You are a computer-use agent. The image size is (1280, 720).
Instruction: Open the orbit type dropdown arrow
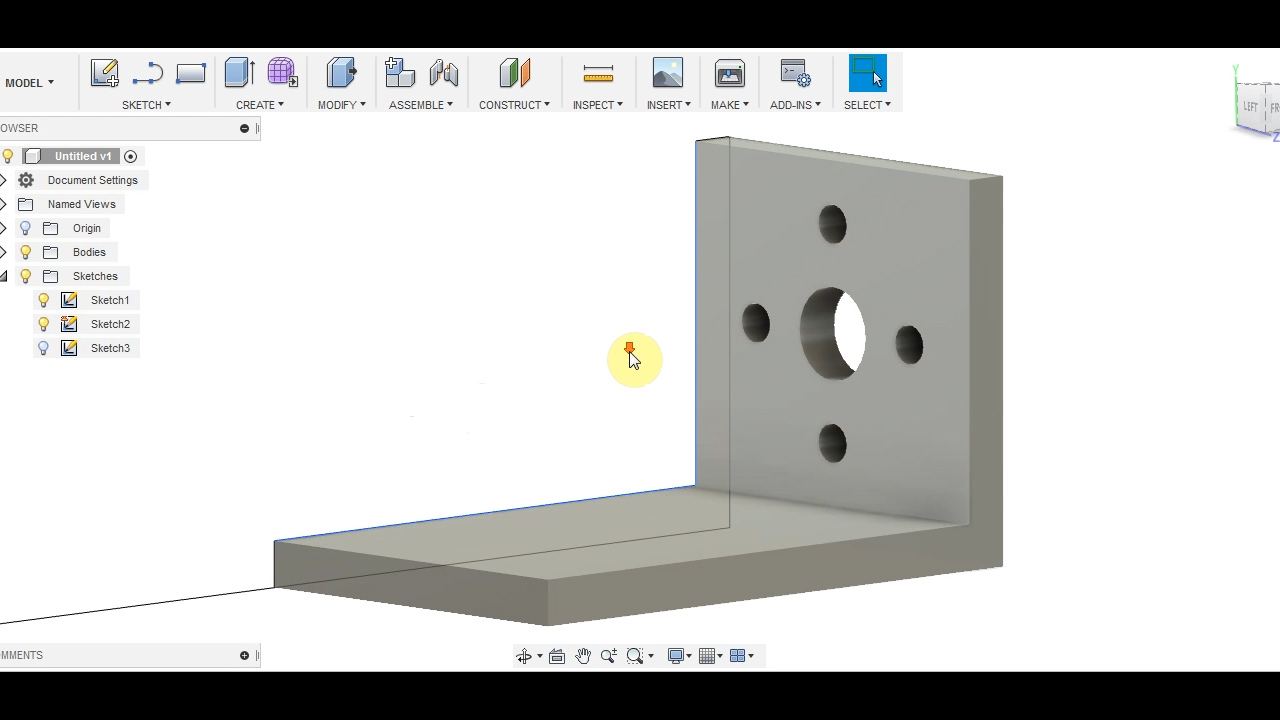coord(540,656)
